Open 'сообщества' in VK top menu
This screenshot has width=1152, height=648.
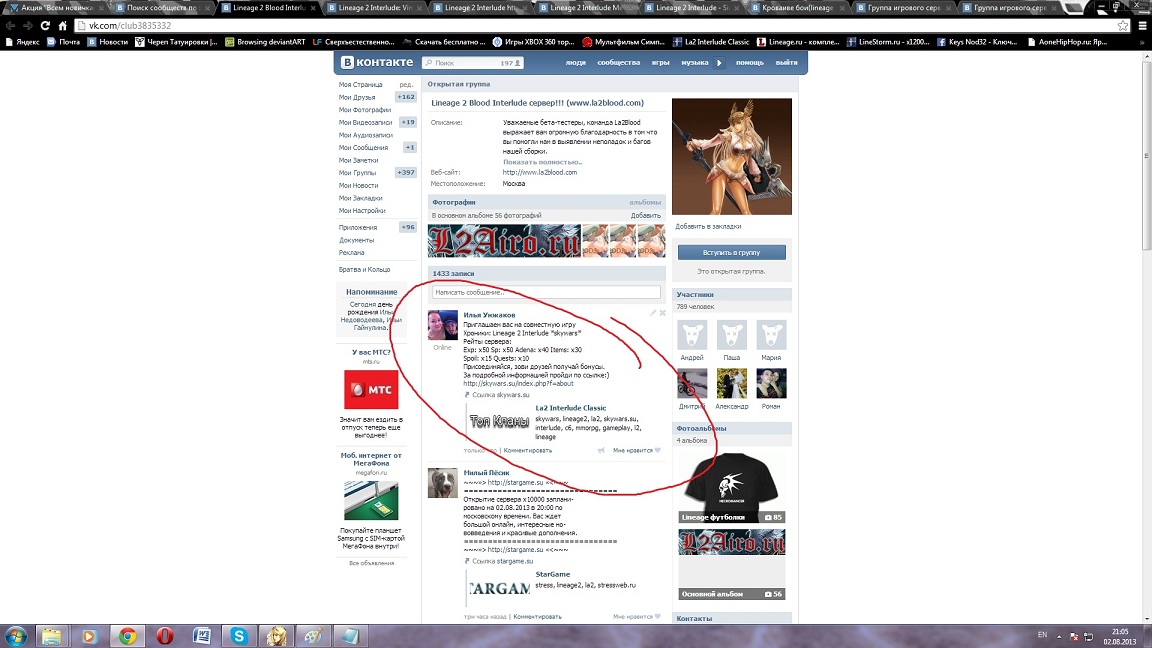(x=619, y=62)
